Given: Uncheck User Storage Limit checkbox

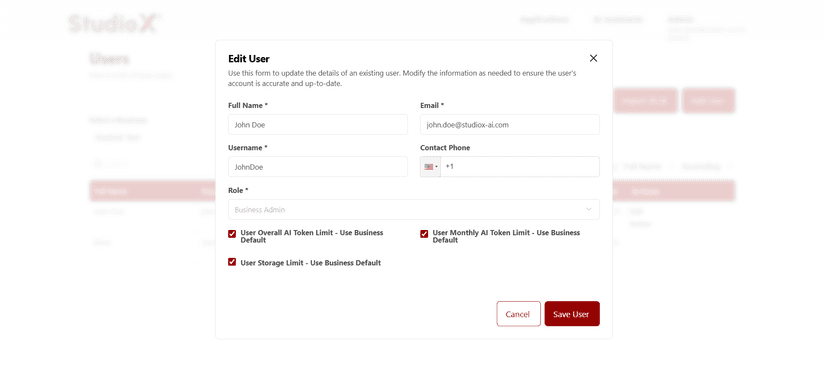Looking at the screenshot, I should tap(232, 262).
